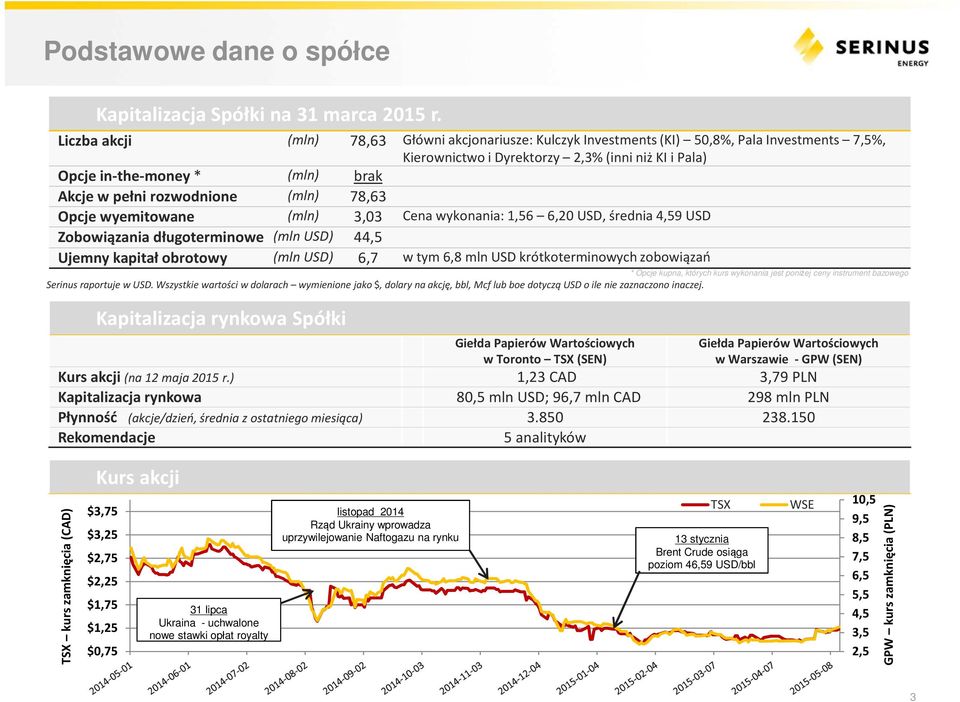Click the 'Serinus raportuje w USD' footnote
The image size is (960, 702).
point(375,285)
